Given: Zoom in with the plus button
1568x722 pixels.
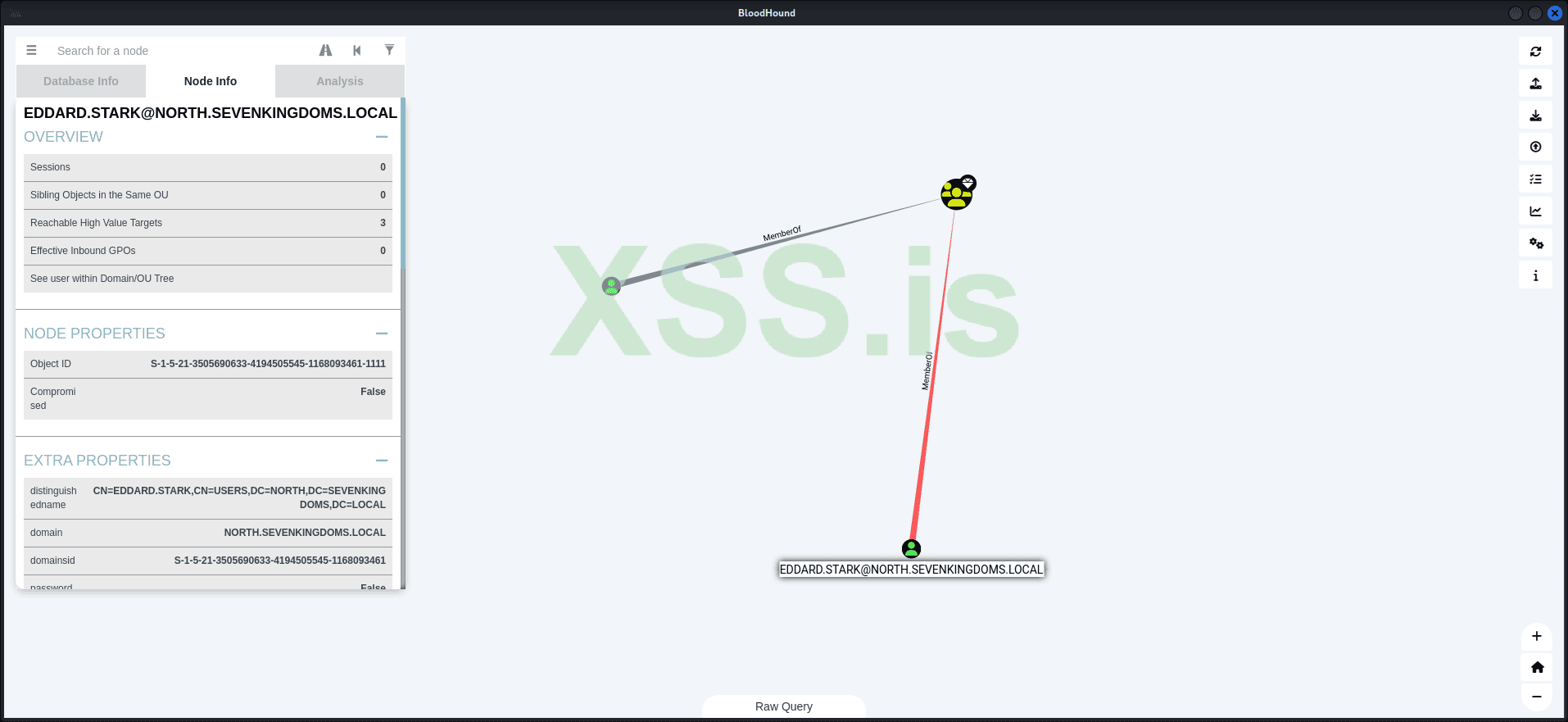Looking at the screenshot, I should pyautogui.click(x=1537, y=637).
